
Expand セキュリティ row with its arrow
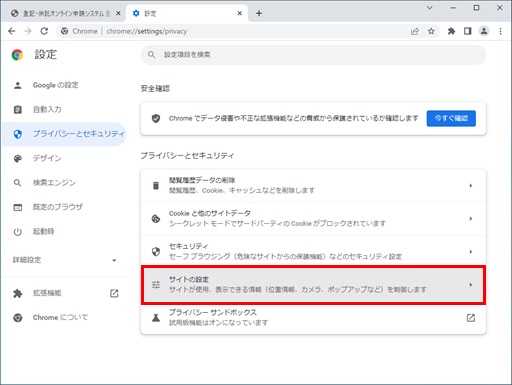coord(471,252)
